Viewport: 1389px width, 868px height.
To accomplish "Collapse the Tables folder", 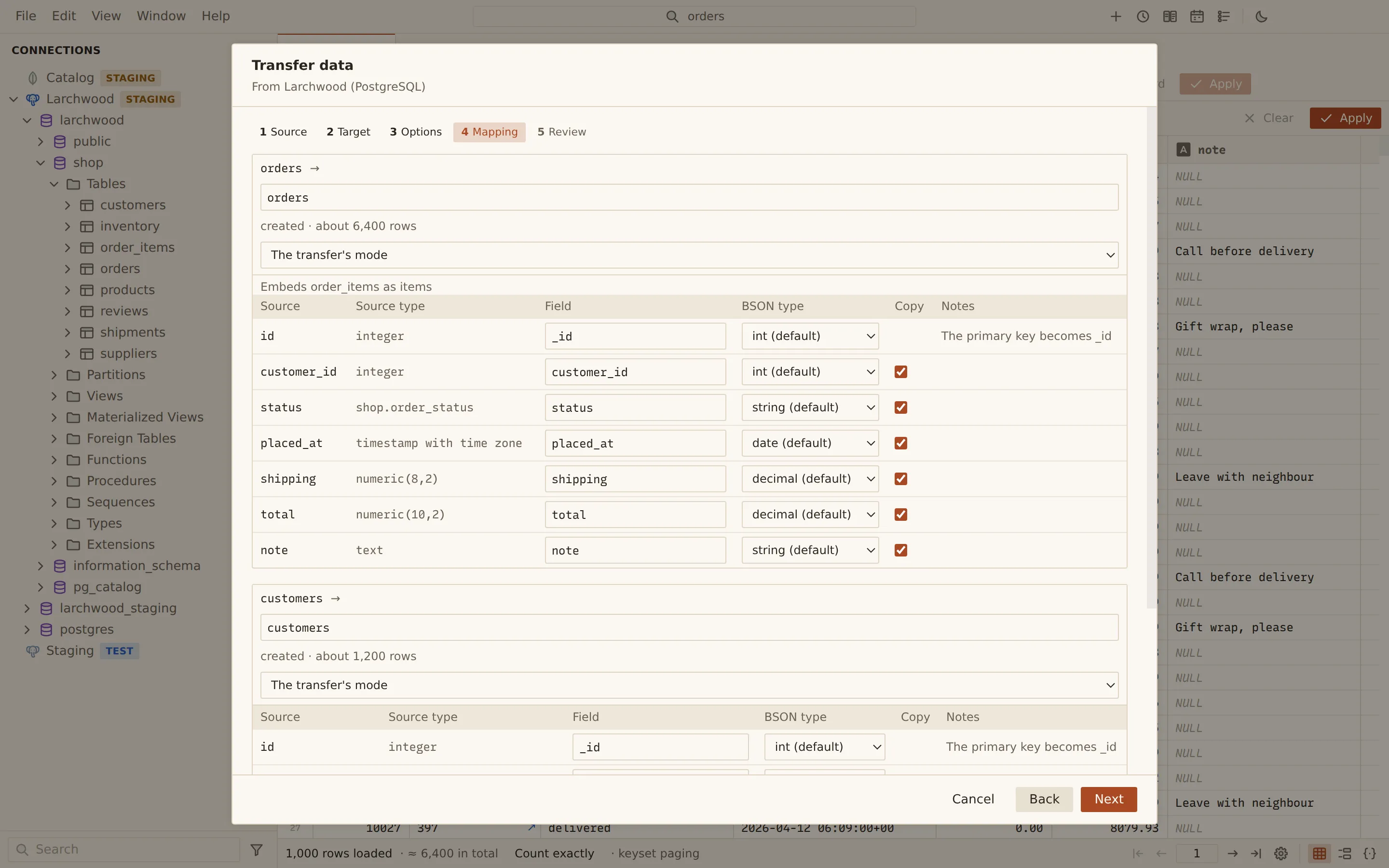I will pos(54,184).
